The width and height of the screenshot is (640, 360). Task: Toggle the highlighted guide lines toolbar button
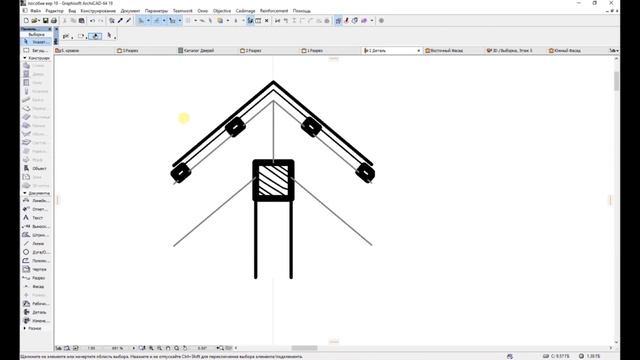pos(141,20)
